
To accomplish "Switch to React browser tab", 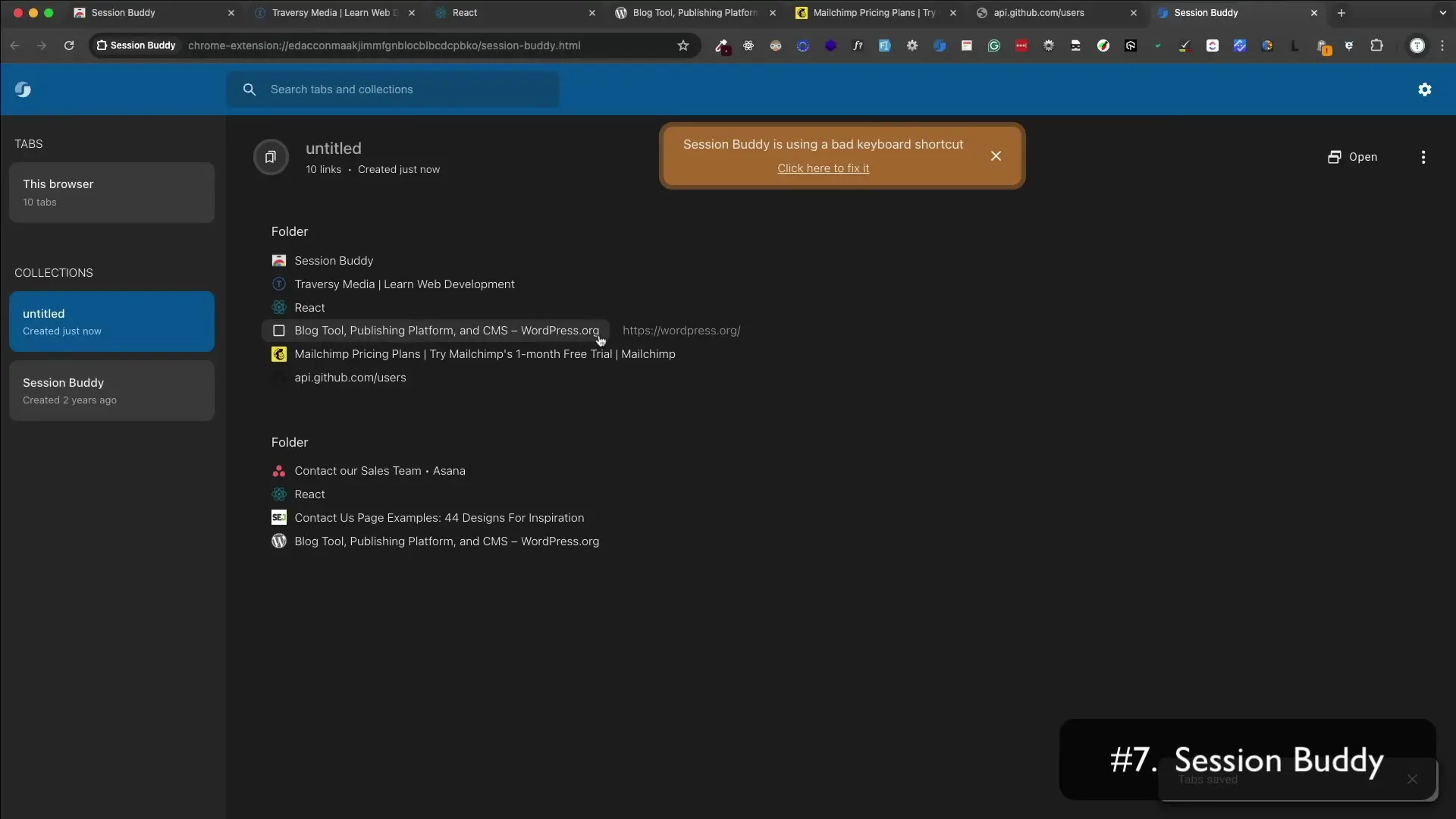I will coord(516,13).
